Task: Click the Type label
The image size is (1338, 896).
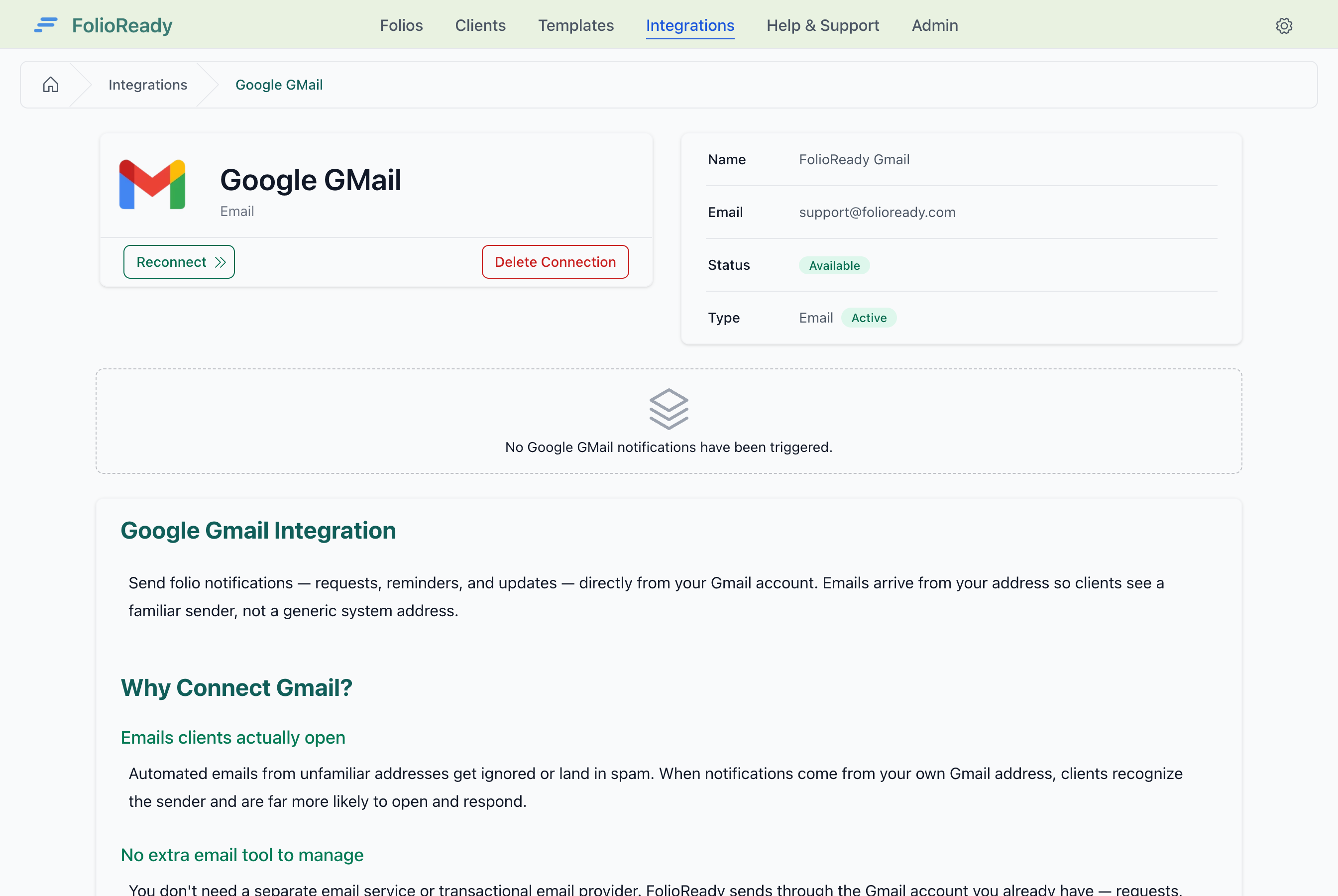Action: click(724, 318)
